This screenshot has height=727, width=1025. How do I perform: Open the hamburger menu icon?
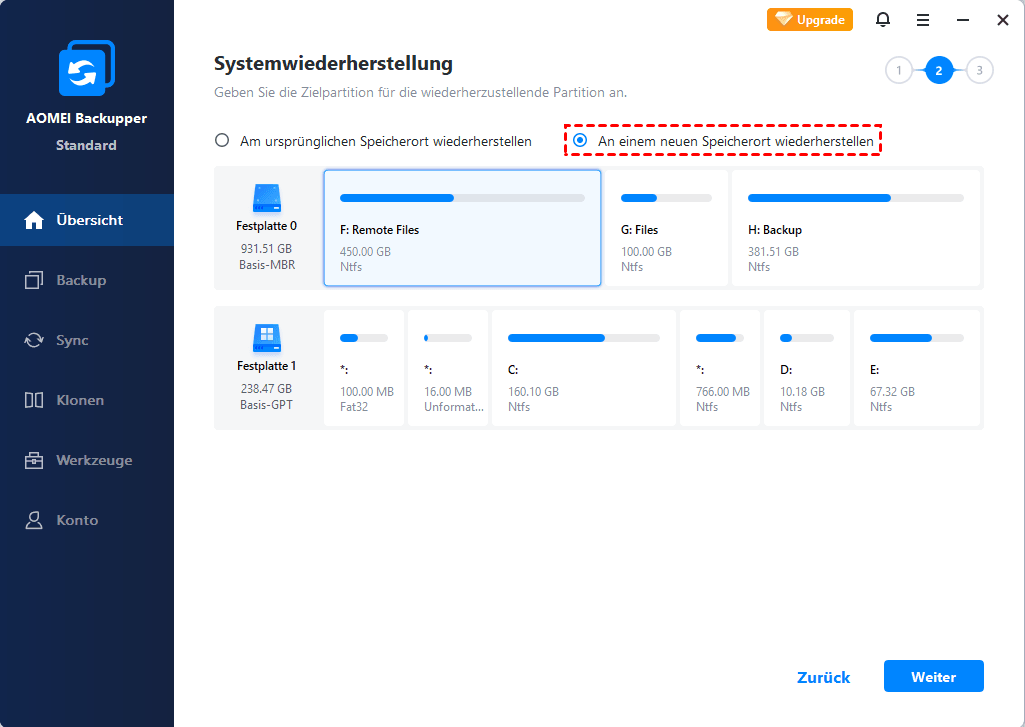[922, 20]
